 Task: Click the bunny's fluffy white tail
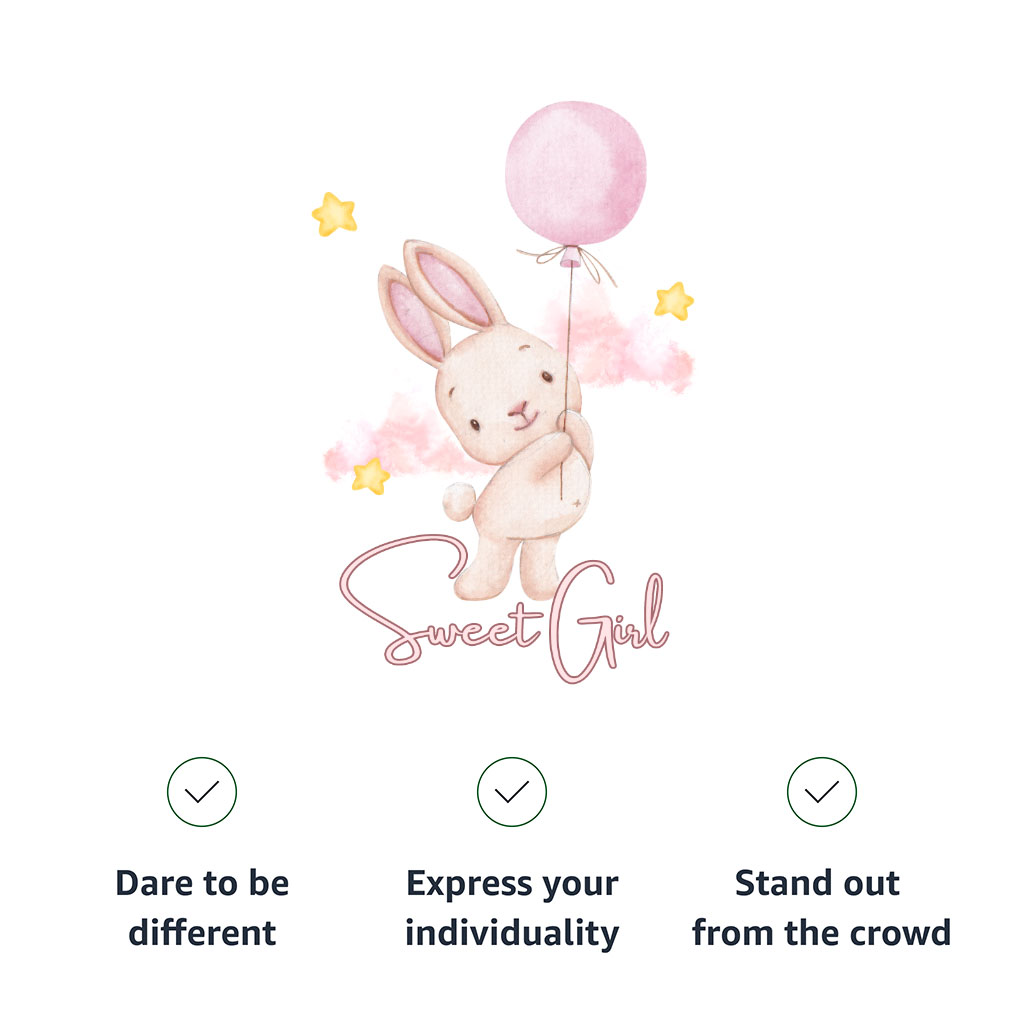tap(458, 498)
